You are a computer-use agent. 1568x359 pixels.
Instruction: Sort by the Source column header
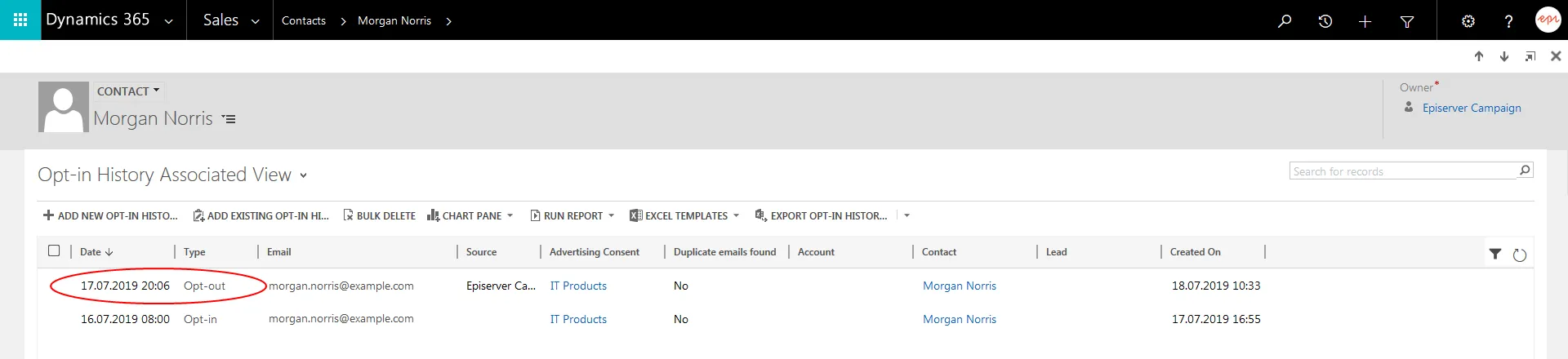click(x=481, y=251)
